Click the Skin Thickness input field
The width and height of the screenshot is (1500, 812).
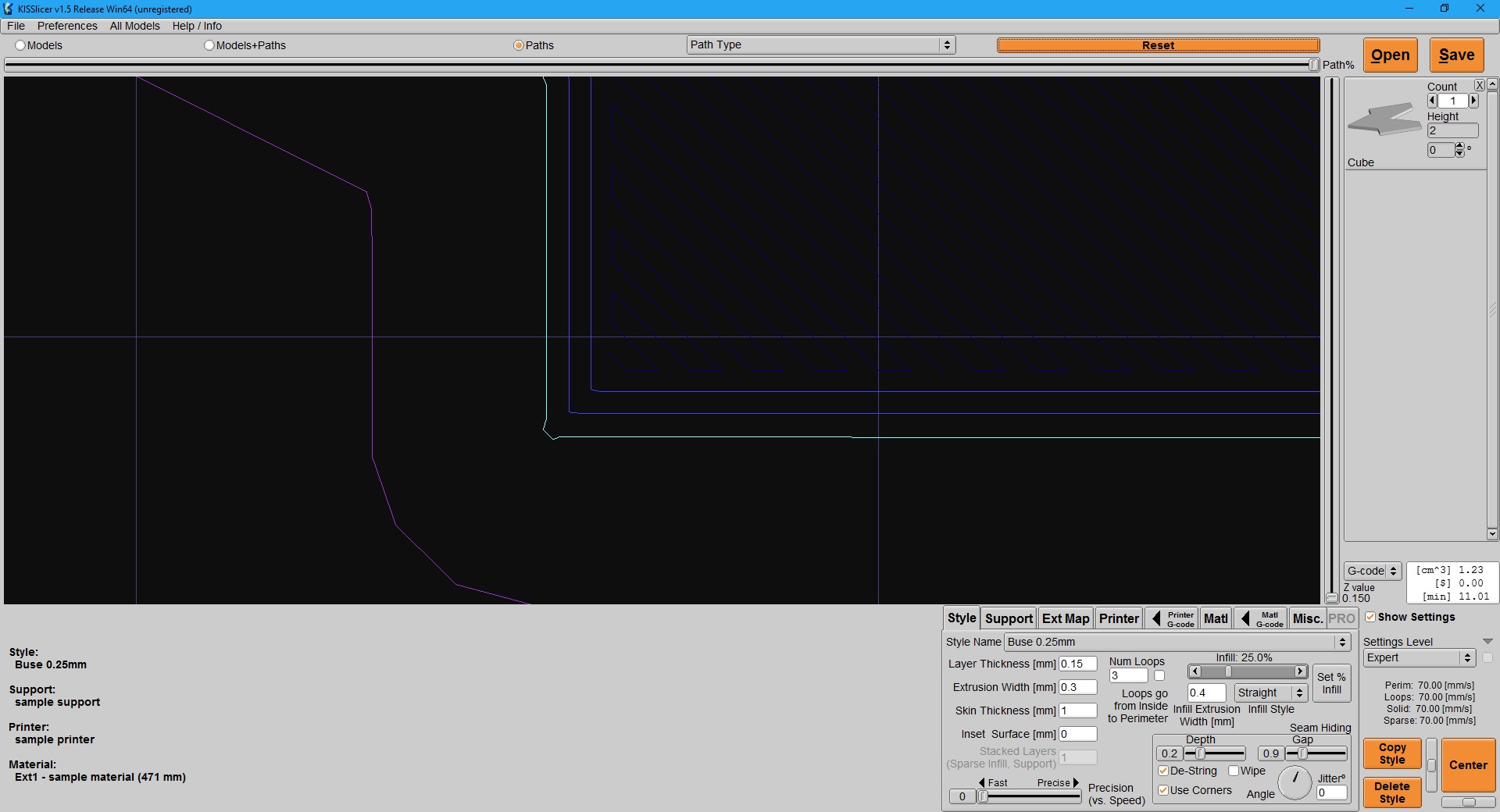pos(1078,710)
